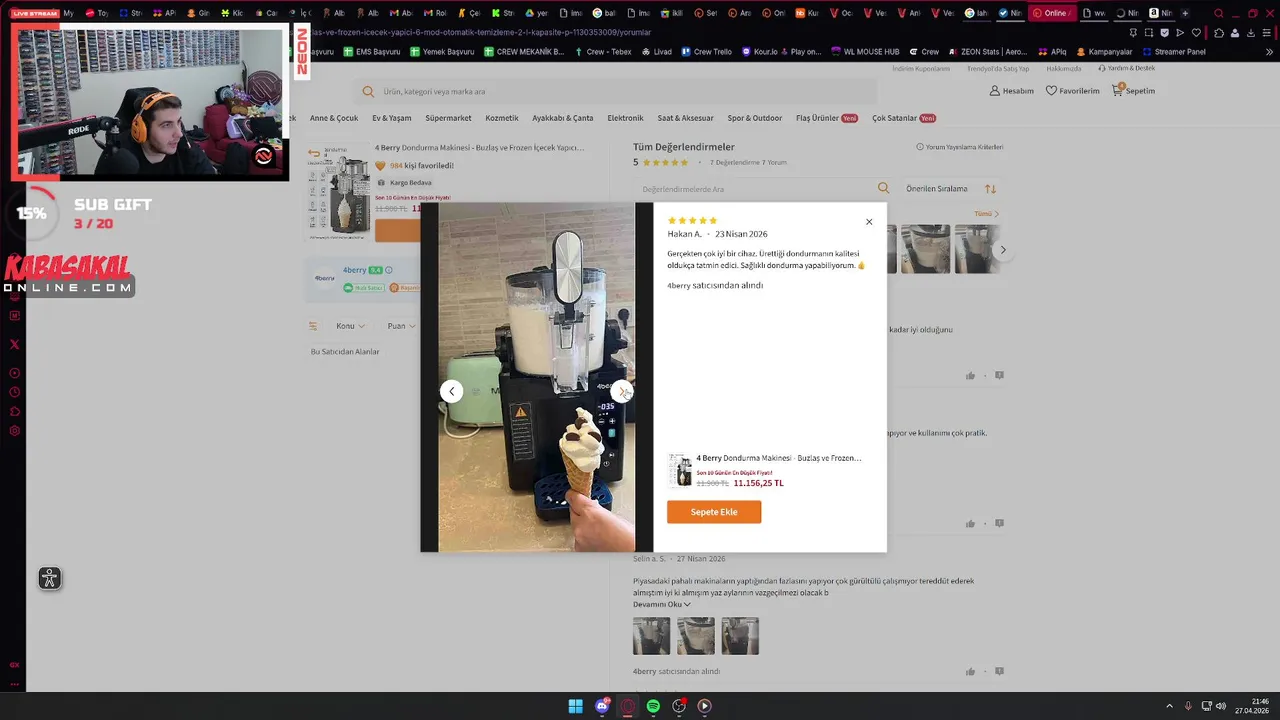Click the back arrow on the product image

315,154
